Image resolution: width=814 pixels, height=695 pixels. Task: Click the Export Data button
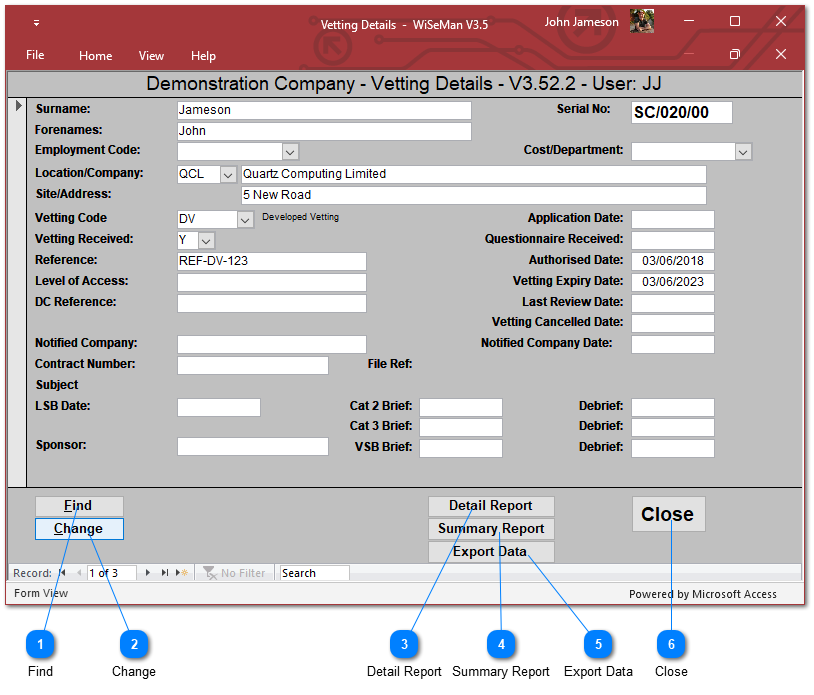point(490,552)
